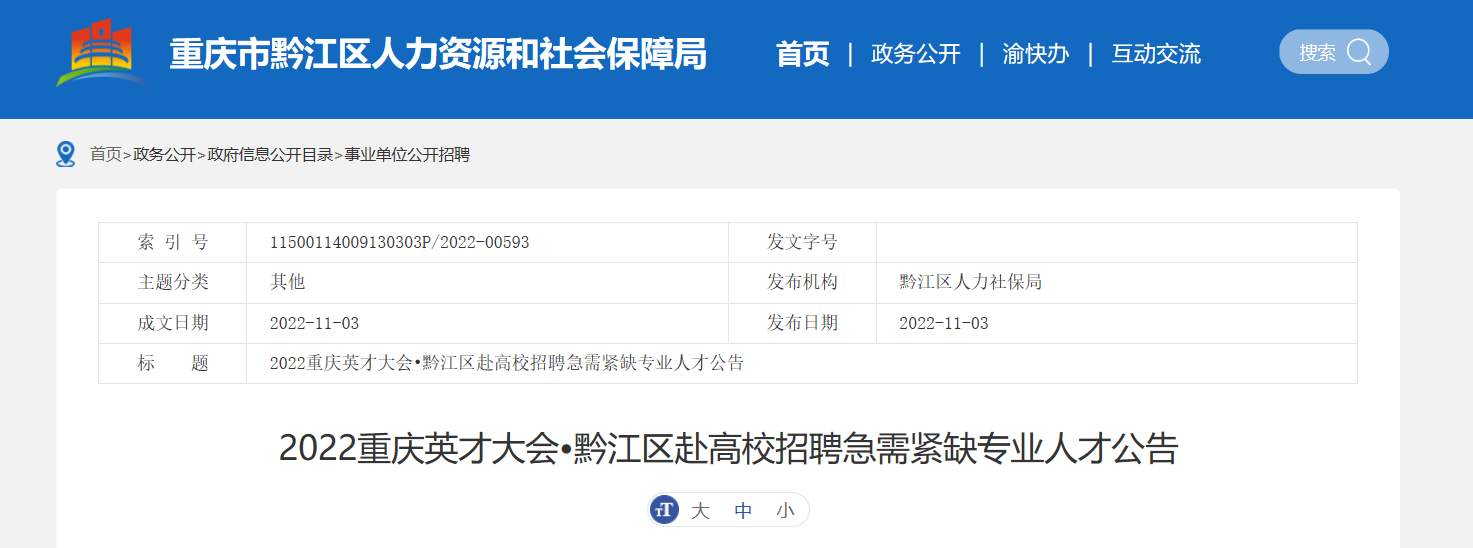Image resolution: width=1473 pixels, height=548 pixels.
Task: Click the 成文日期 label cell
Action: [x=173, y=323]
